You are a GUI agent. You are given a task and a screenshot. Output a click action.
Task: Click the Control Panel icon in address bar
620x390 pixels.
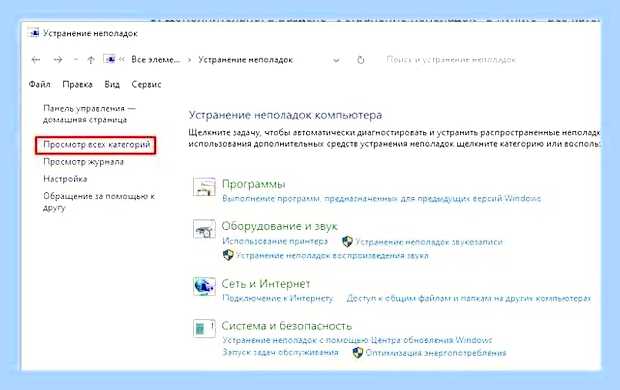[x=110, y=59]
